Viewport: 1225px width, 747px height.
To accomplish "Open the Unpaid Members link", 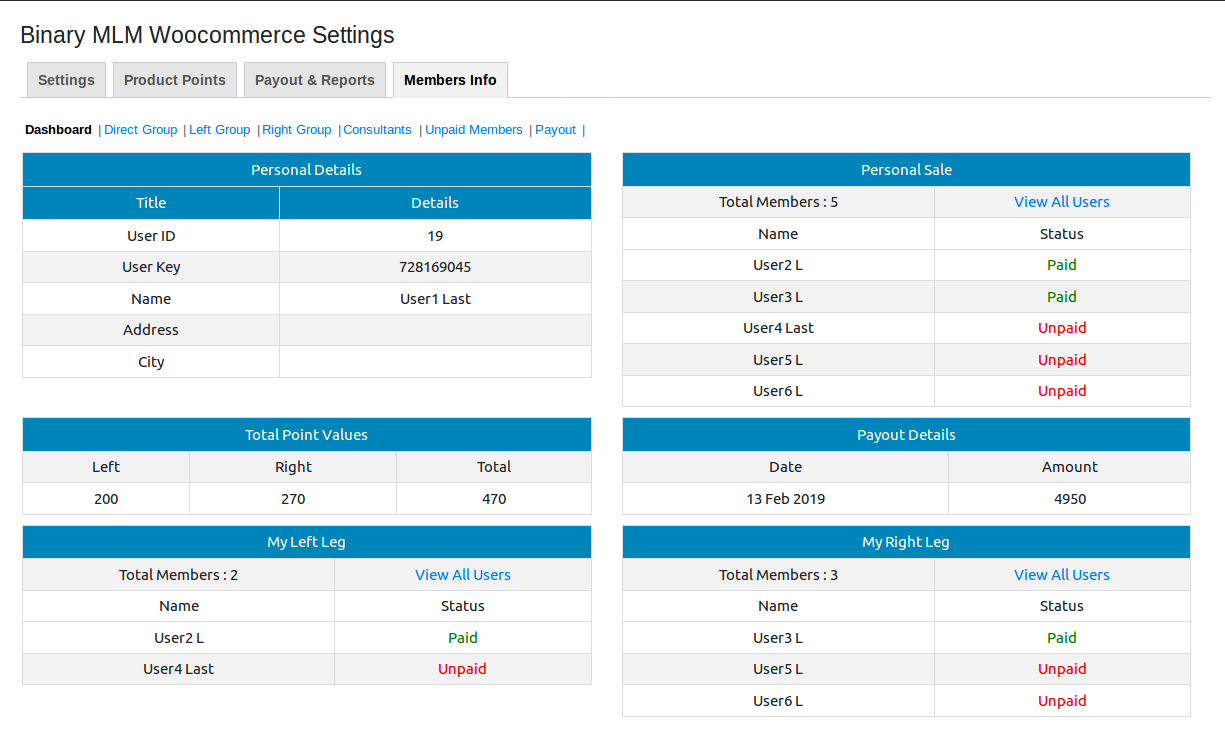I will [x=473, y=130].
